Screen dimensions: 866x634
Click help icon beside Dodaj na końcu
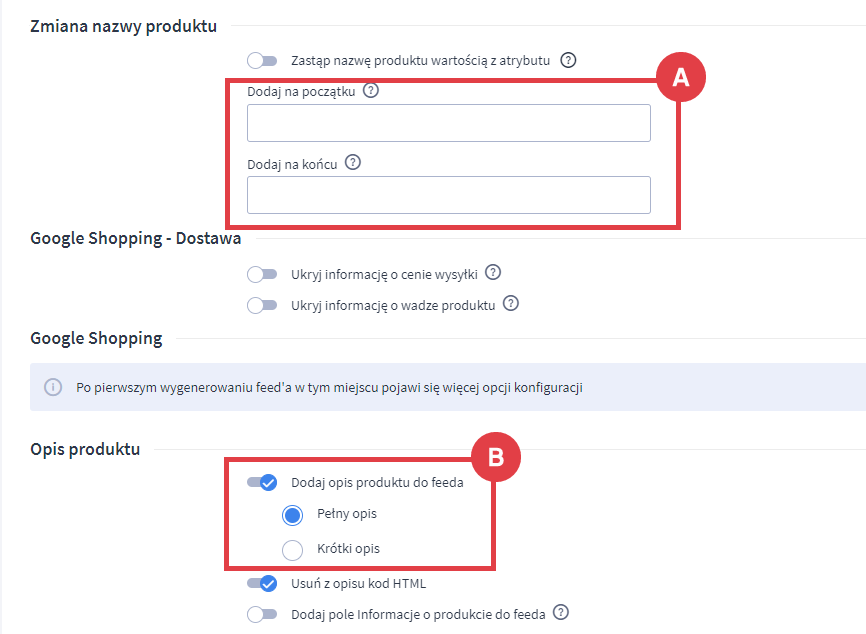352,162
